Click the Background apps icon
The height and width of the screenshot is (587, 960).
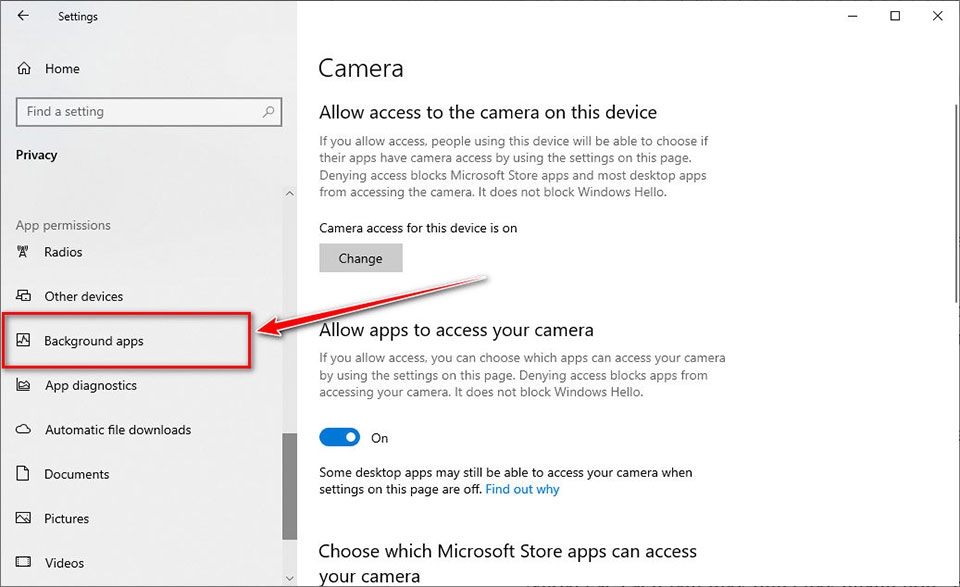click(25, 341)
